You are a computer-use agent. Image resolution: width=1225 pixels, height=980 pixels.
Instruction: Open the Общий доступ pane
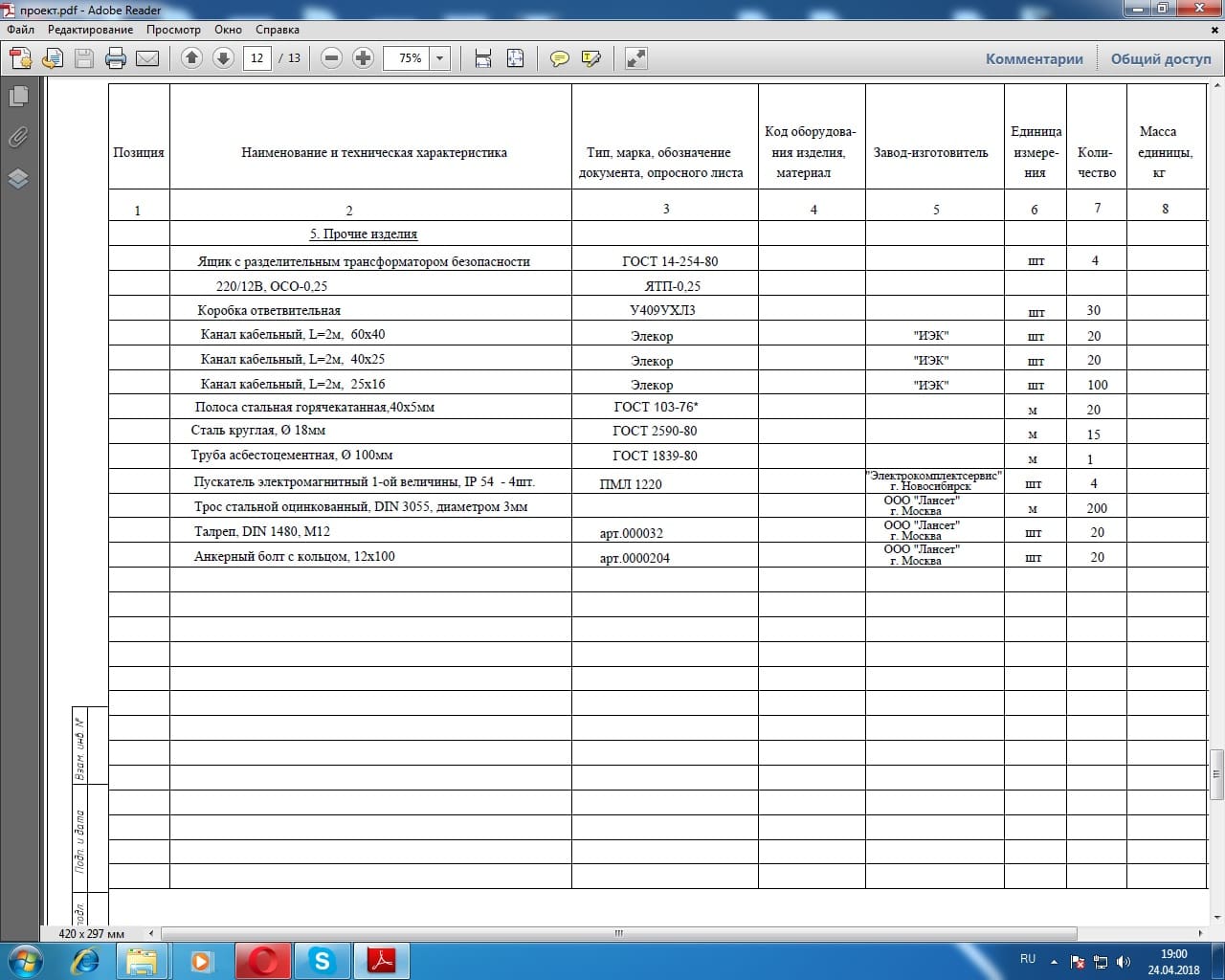pos(1160,58)
